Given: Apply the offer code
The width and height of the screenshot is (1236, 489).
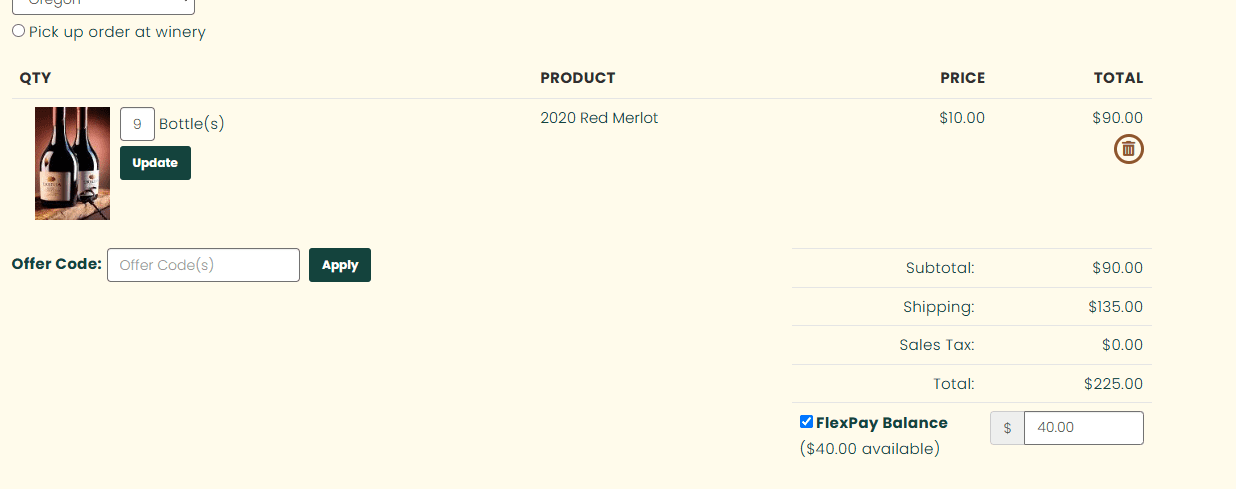Looking at the screenshot, I should pos(339,265).
